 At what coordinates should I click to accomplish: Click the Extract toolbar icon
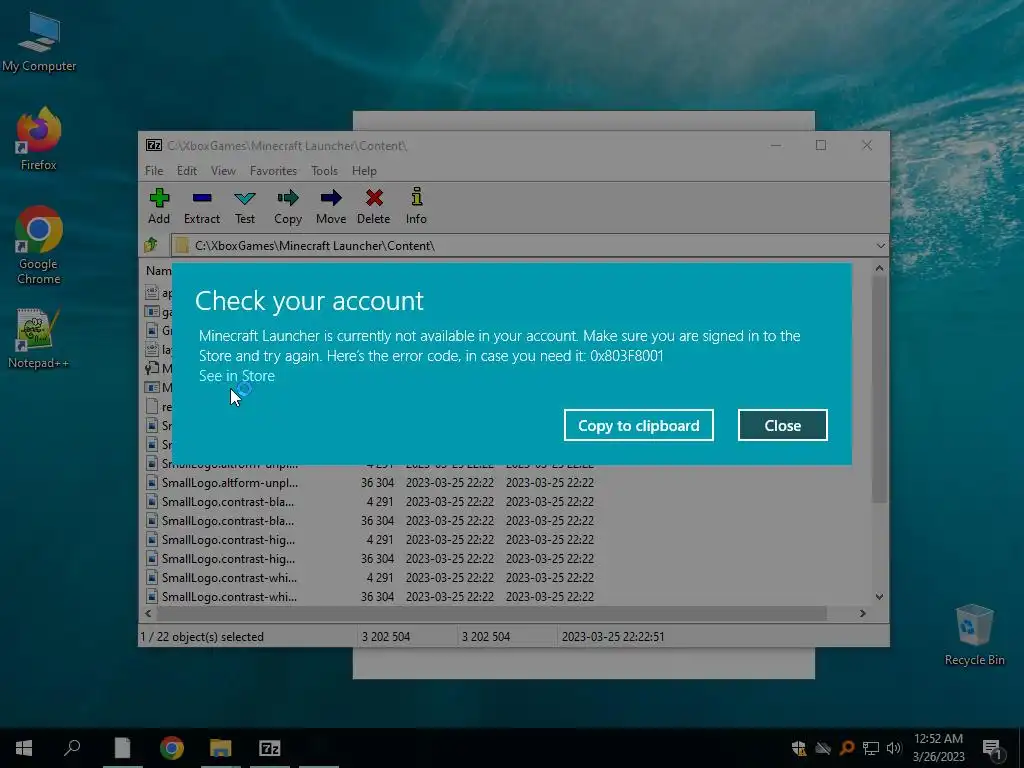(x=202, y=206)
